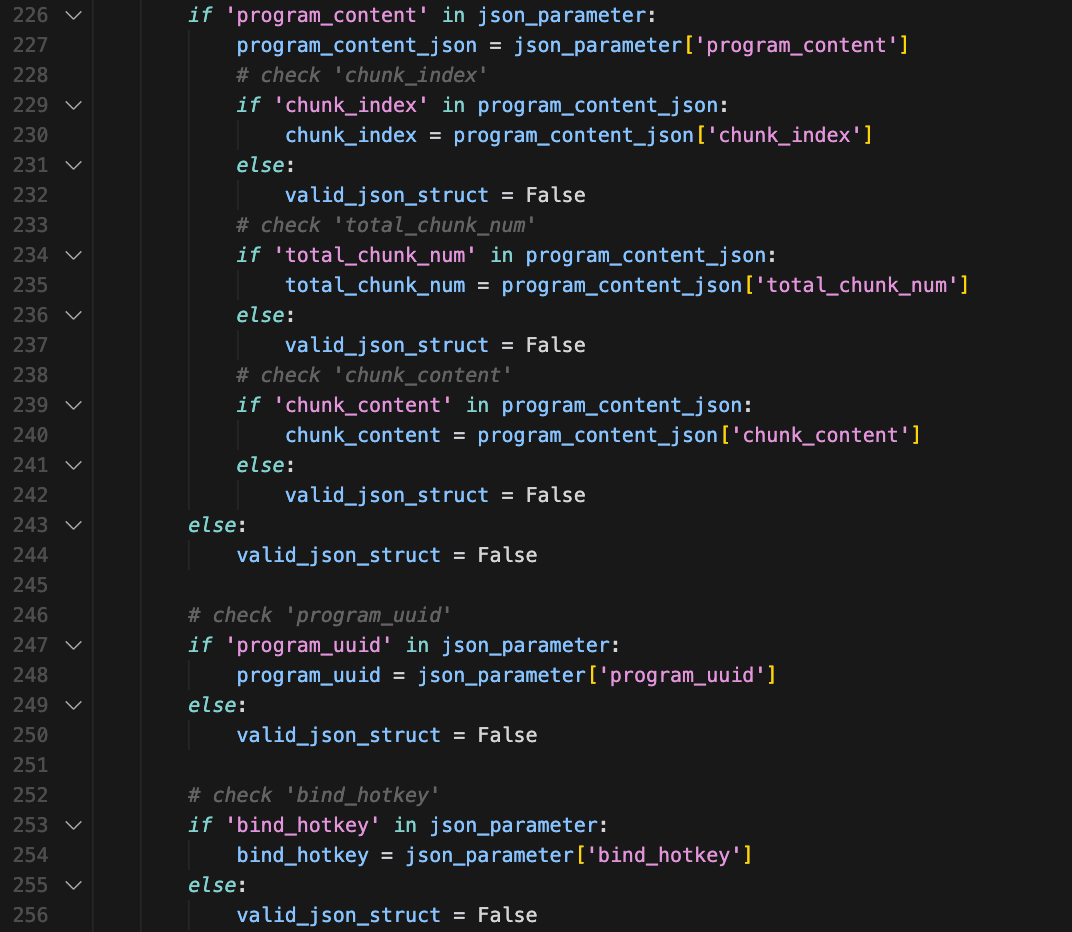Collapse the else block at line 241
Screen dimensions: 1072x932
(72, 465)
